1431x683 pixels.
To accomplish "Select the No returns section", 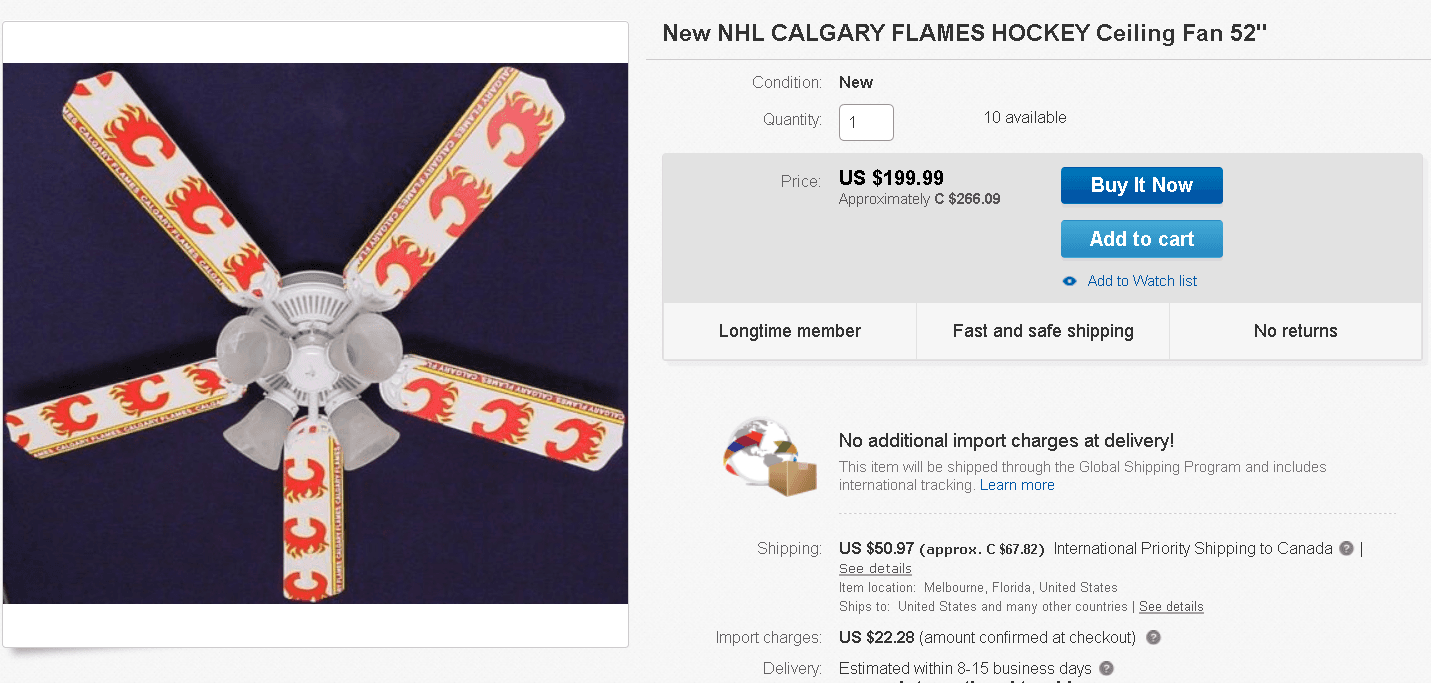I will tap(1295, 331).
